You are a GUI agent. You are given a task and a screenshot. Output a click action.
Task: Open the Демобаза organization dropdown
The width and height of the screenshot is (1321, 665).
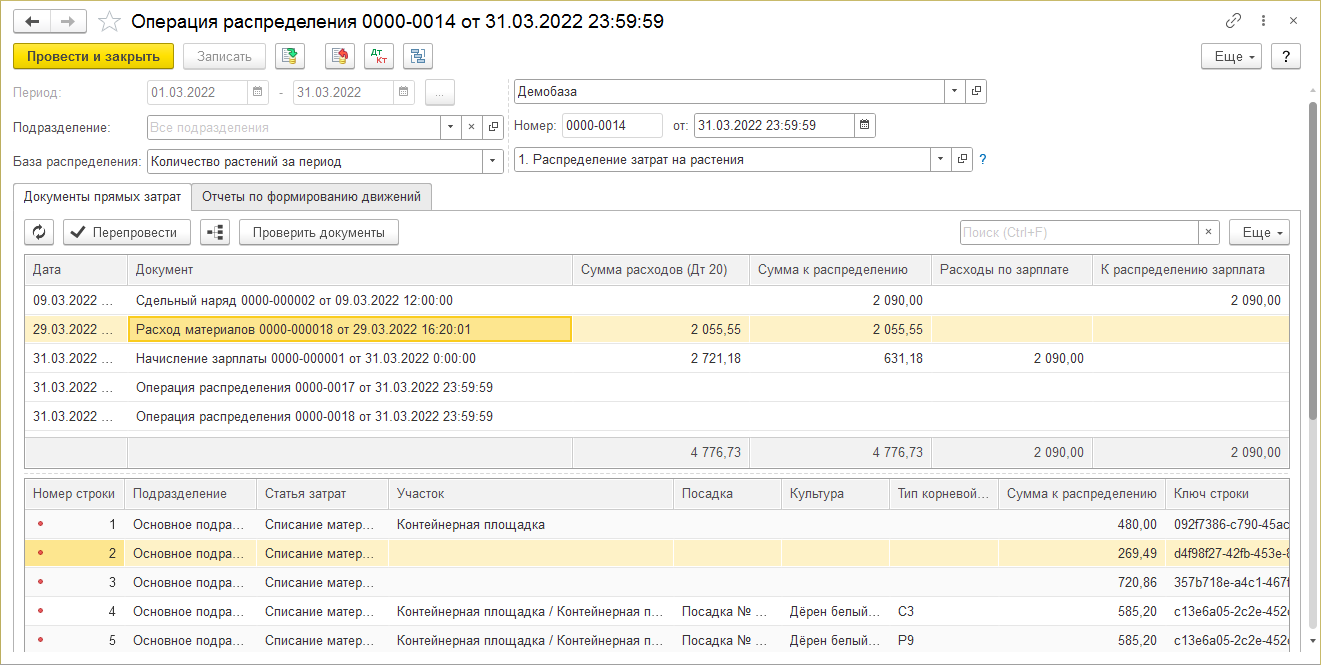[x=955, y=91]
